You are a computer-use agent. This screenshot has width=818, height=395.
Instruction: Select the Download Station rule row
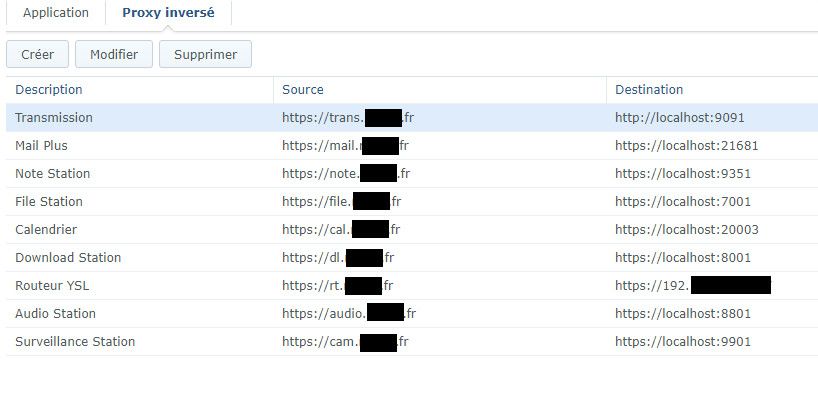pyautogui.click(x=412, y=258)
